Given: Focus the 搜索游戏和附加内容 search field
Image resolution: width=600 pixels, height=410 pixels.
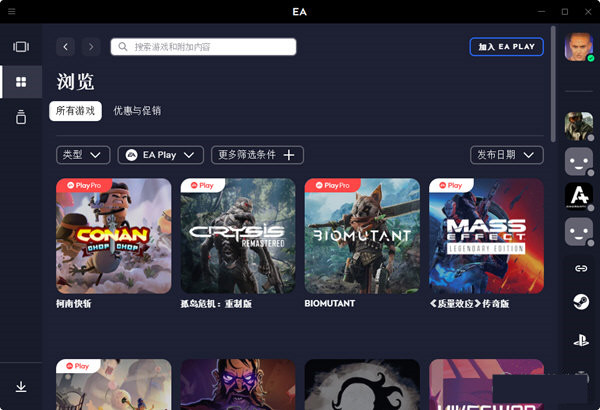Looking at the screenshot, I should pyautogui.click(x=204, y=47).
